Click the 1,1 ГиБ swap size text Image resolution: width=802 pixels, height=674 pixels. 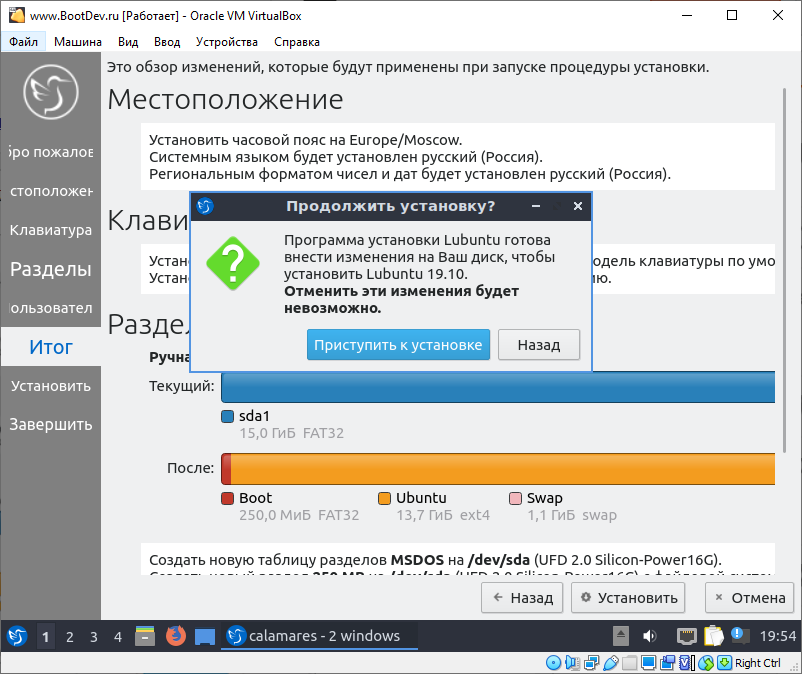(572, 515)
